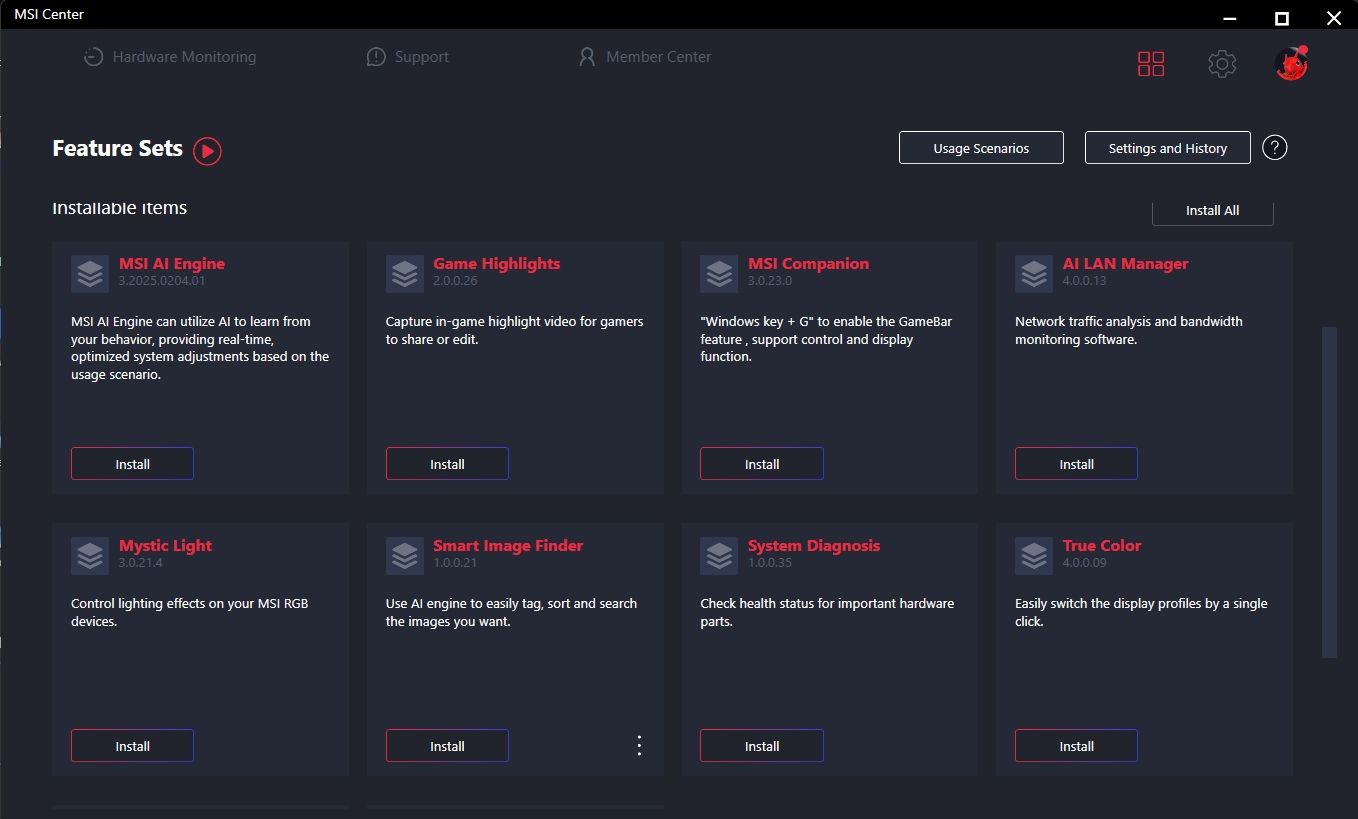Click the MSI AI Engine stack icon
The height and width of the screenshot is (819, 1358).
(90, 273)
